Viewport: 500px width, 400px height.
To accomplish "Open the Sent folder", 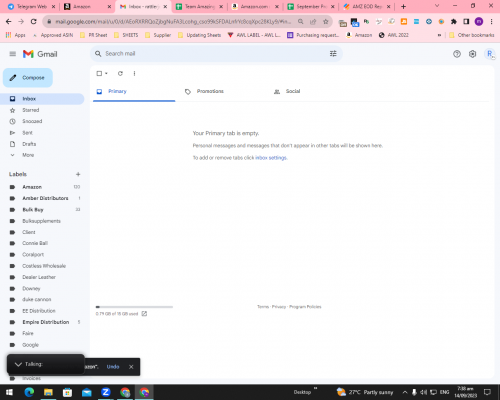I will [x=27, y=133].
